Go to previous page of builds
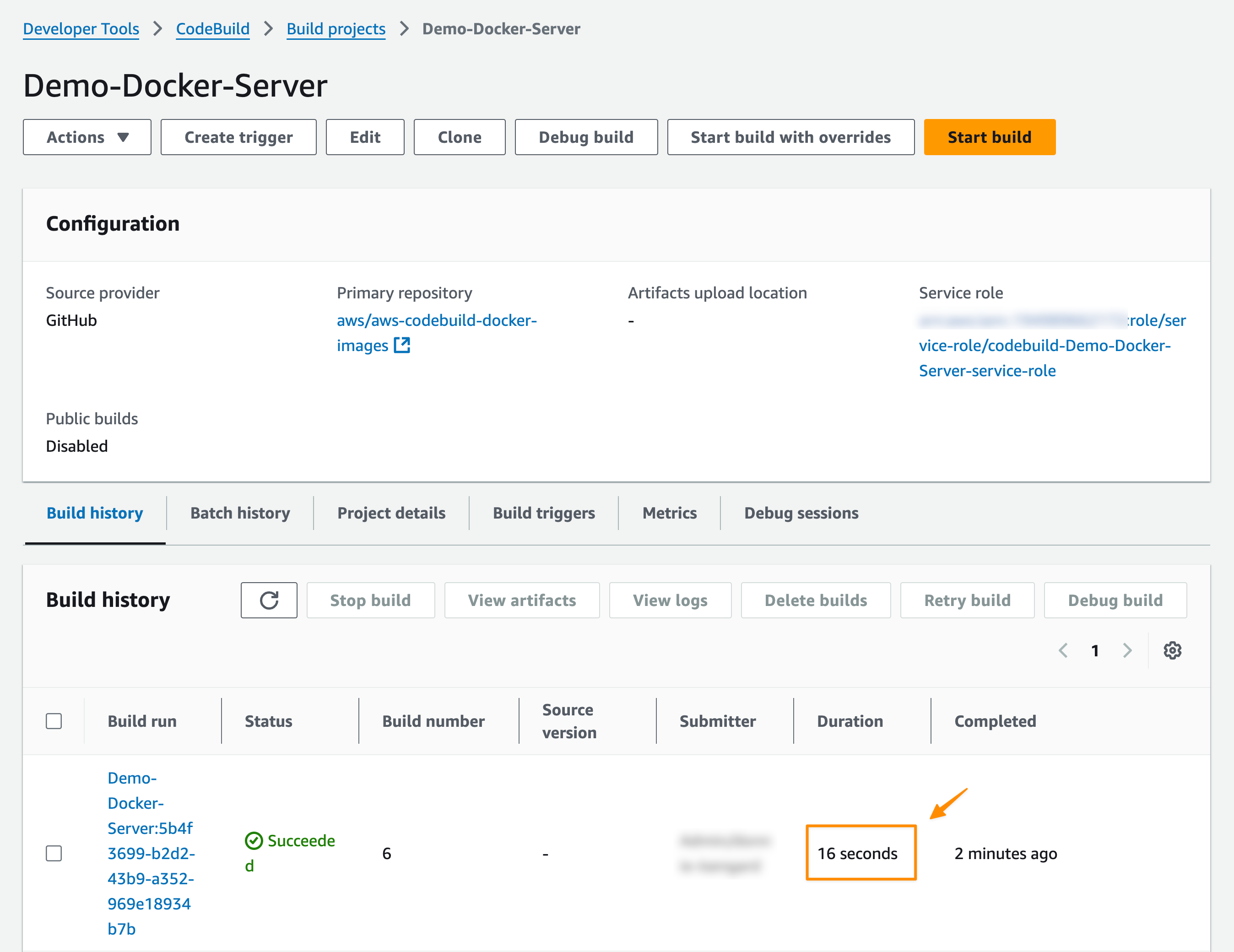1234x952 pixels. click(1063, 650)
